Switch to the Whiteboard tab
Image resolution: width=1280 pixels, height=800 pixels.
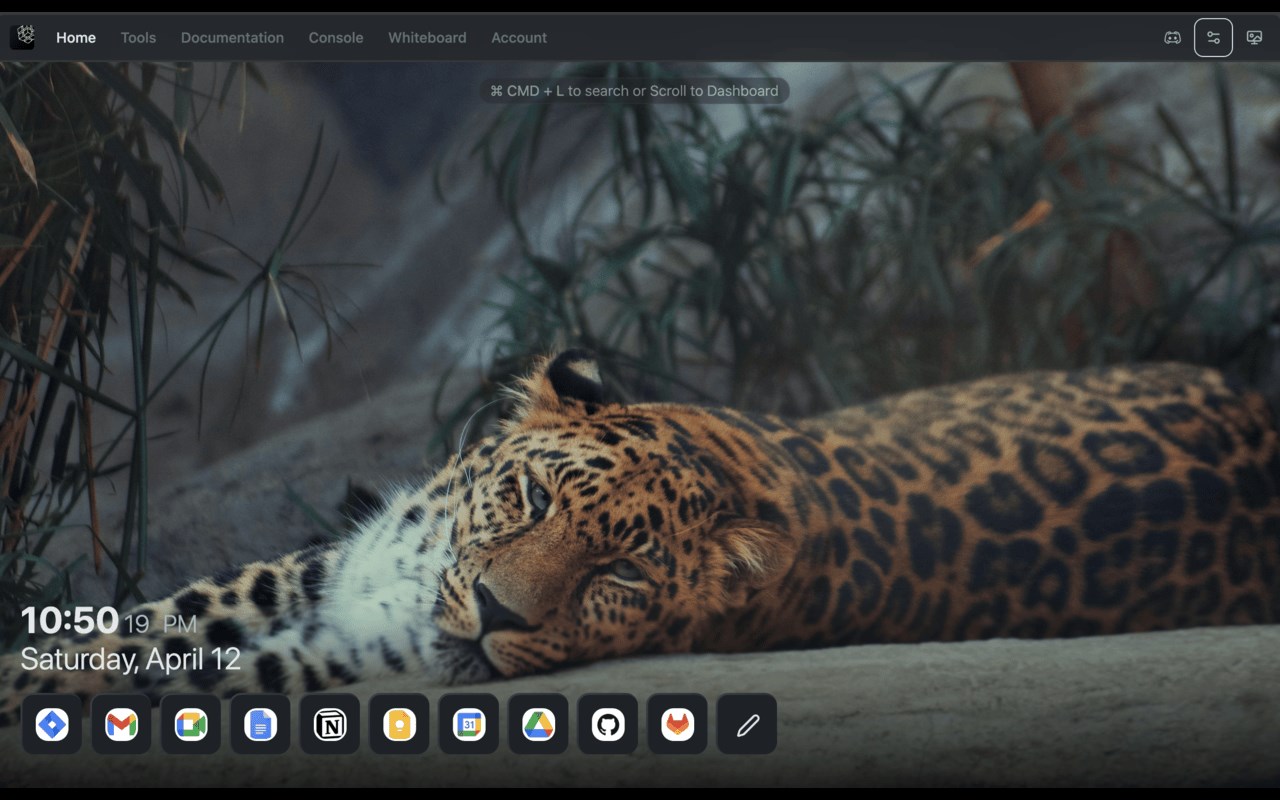(427, 38)
